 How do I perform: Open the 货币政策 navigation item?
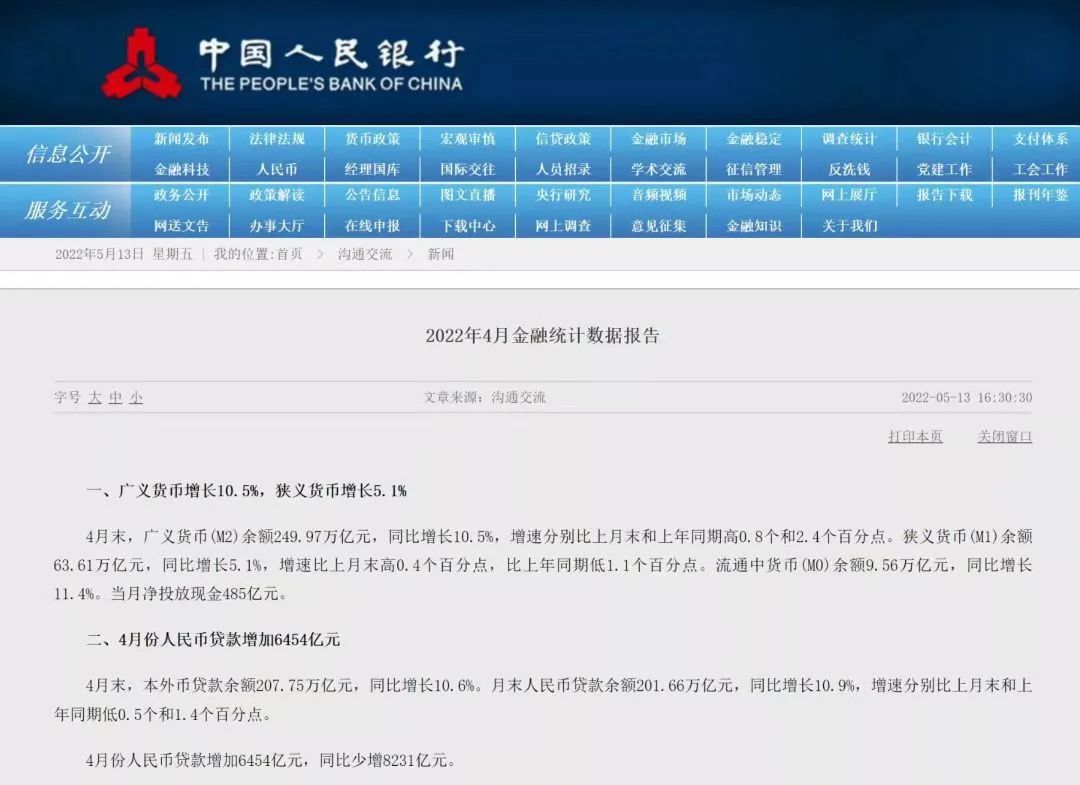tap(372, 139)
